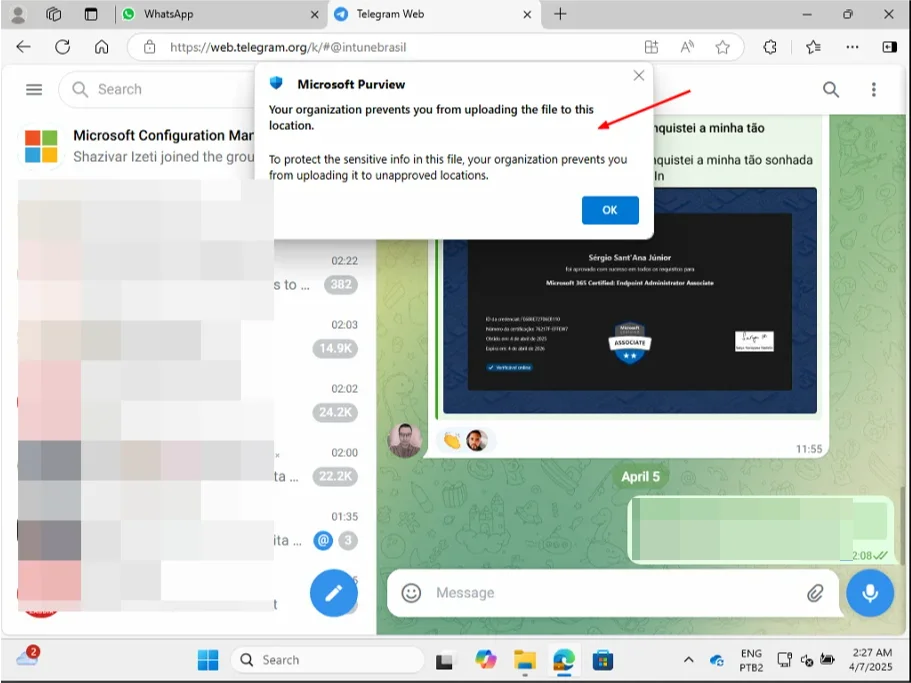The height and width of the screenshot is (683, 911).
Task: Toggle the Edge sidebar pane
Action: [890, 47]
